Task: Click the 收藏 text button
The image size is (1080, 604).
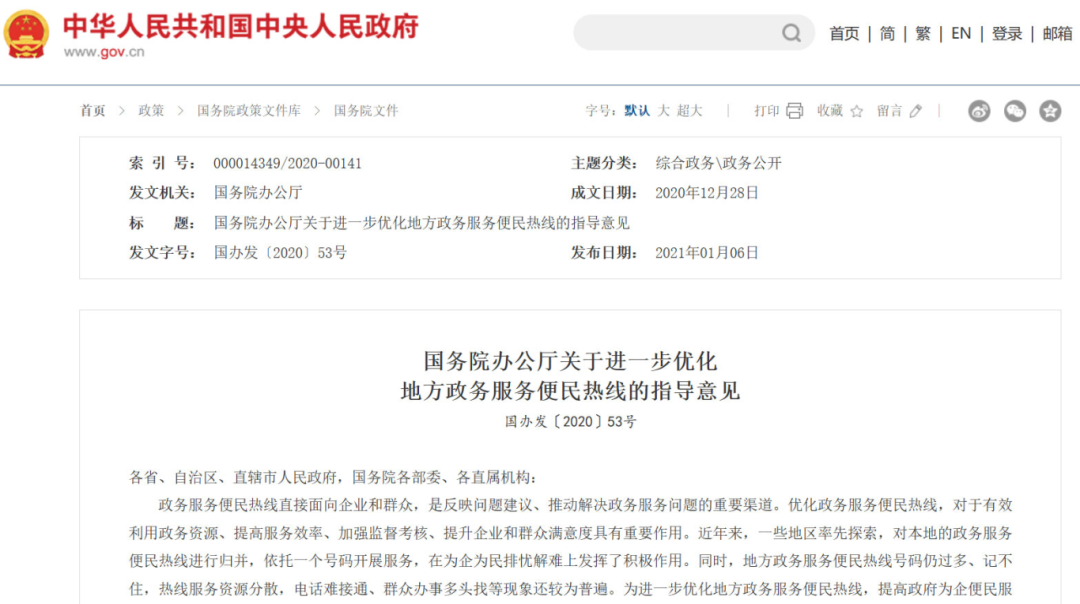Action: coord(830,111)
